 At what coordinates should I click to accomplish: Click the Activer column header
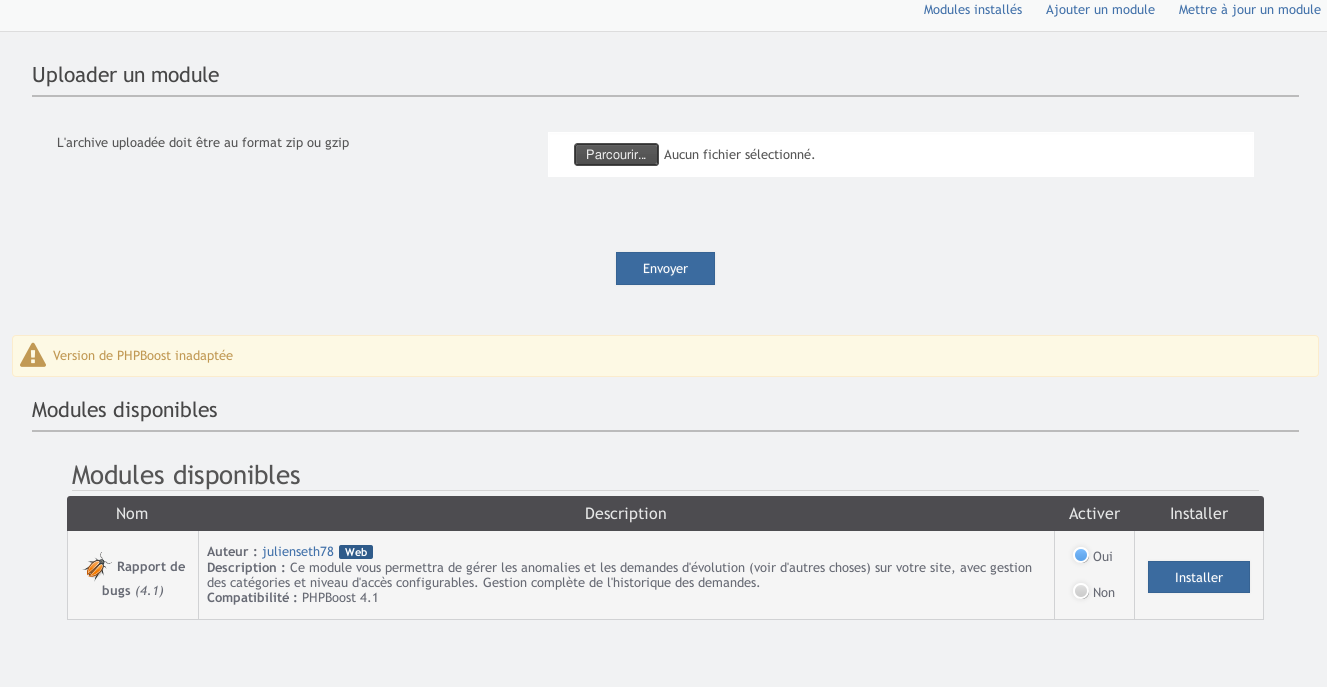[x=1094, y=514]
